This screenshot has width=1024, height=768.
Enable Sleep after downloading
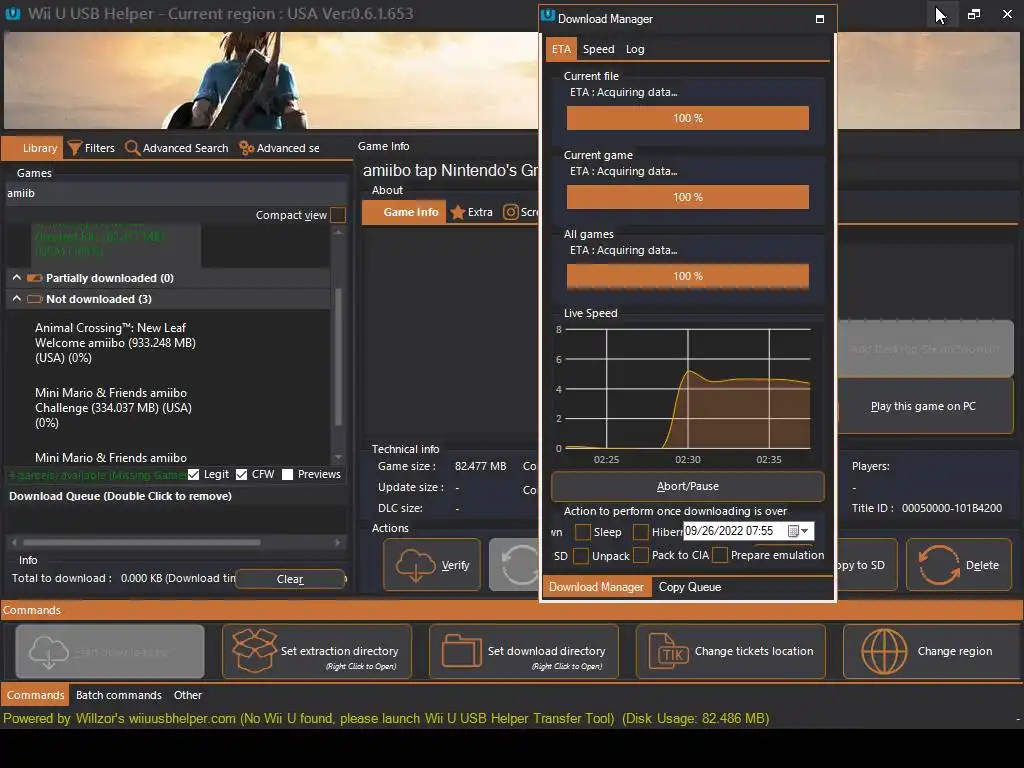583,532
